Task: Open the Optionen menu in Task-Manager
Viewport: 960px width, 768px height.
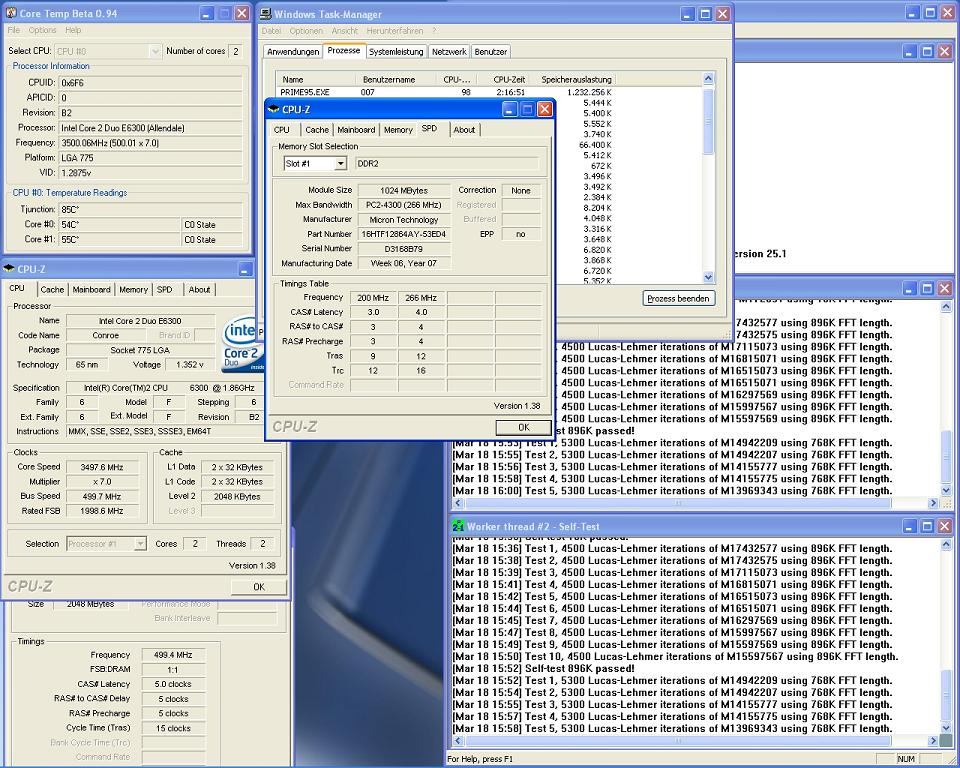Action: click(x=306, y=31)
